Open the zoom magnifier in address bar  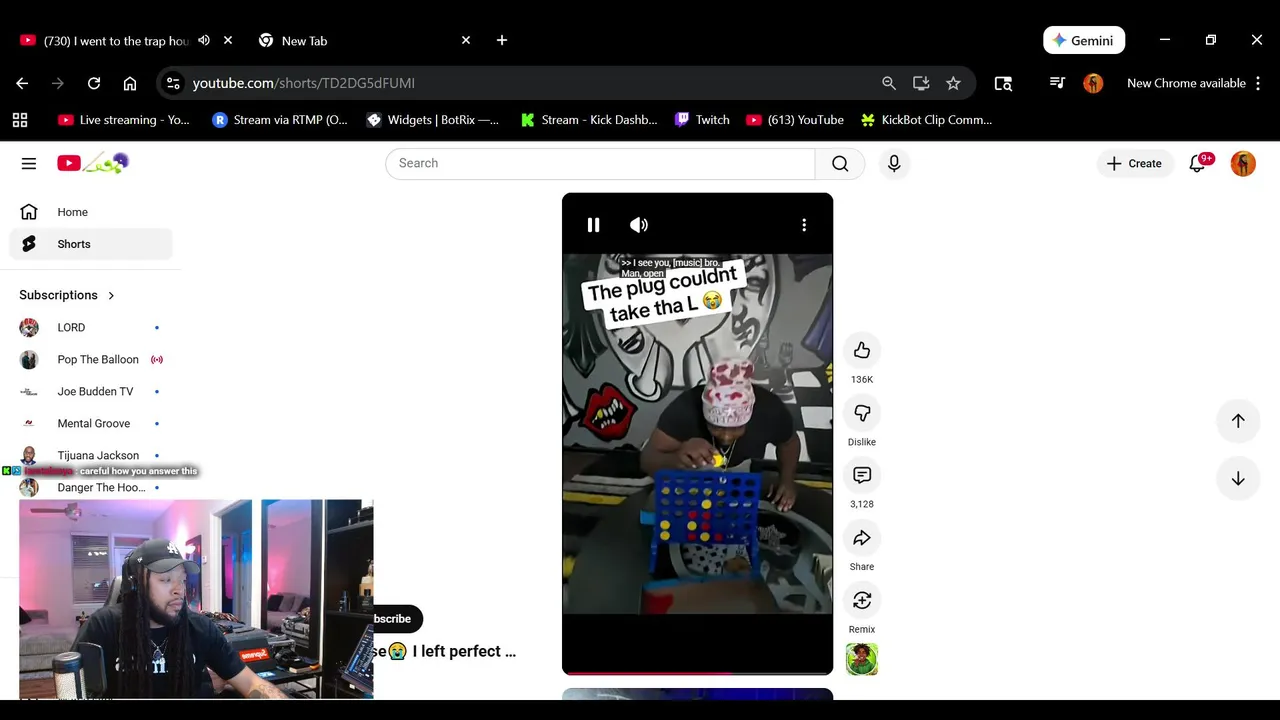click(x=889, y=83)
